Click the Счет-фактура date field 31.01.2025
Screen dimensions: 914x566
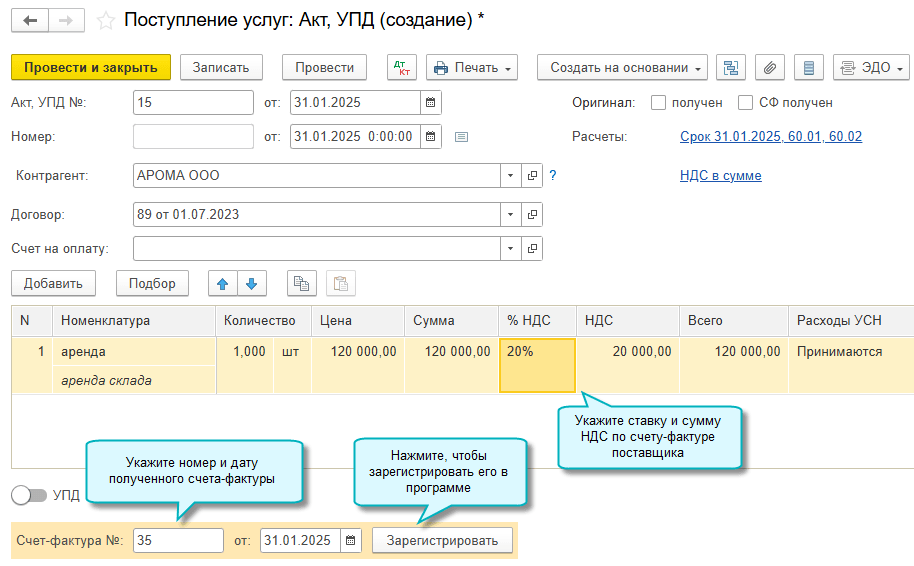[300, 540]
